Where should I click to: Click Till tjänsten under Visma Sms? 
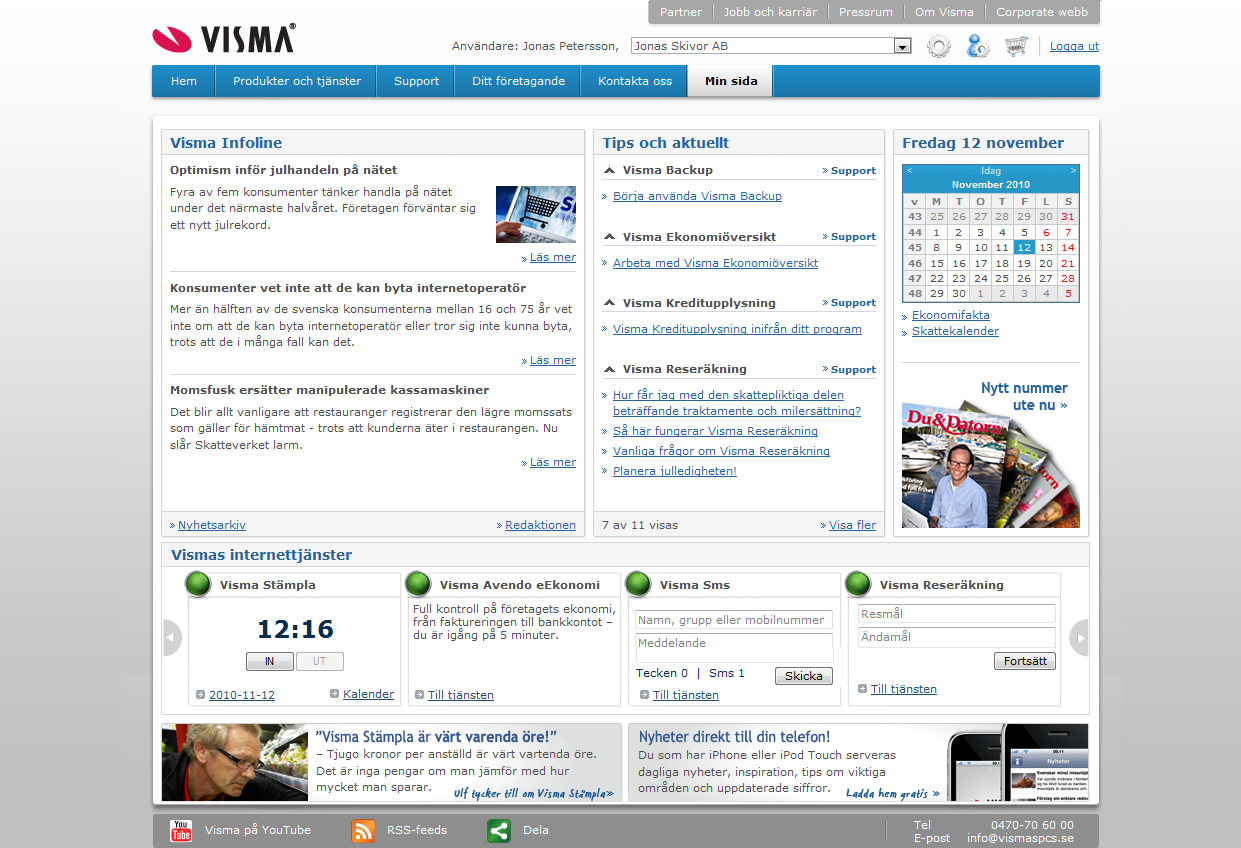686,695
